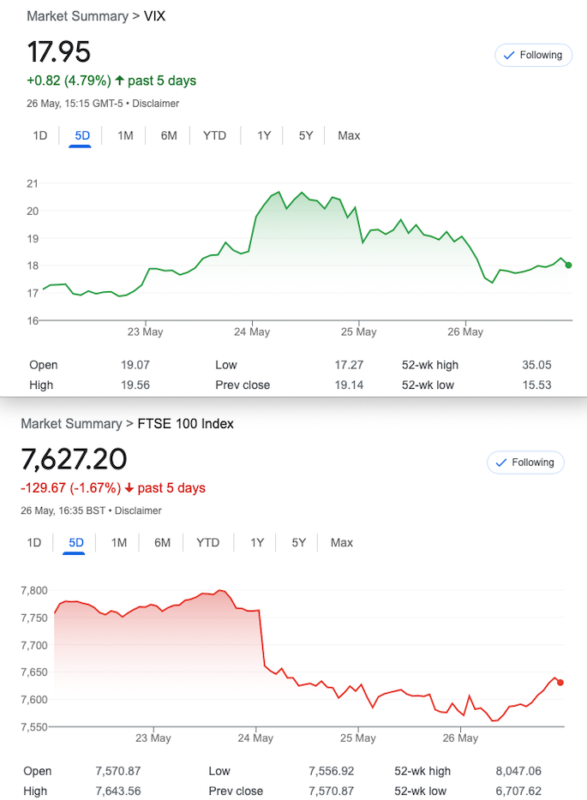Select the 1D tab on VIX chart
Image resolution: width=587 pixels, height=800 pixels.
40,136
